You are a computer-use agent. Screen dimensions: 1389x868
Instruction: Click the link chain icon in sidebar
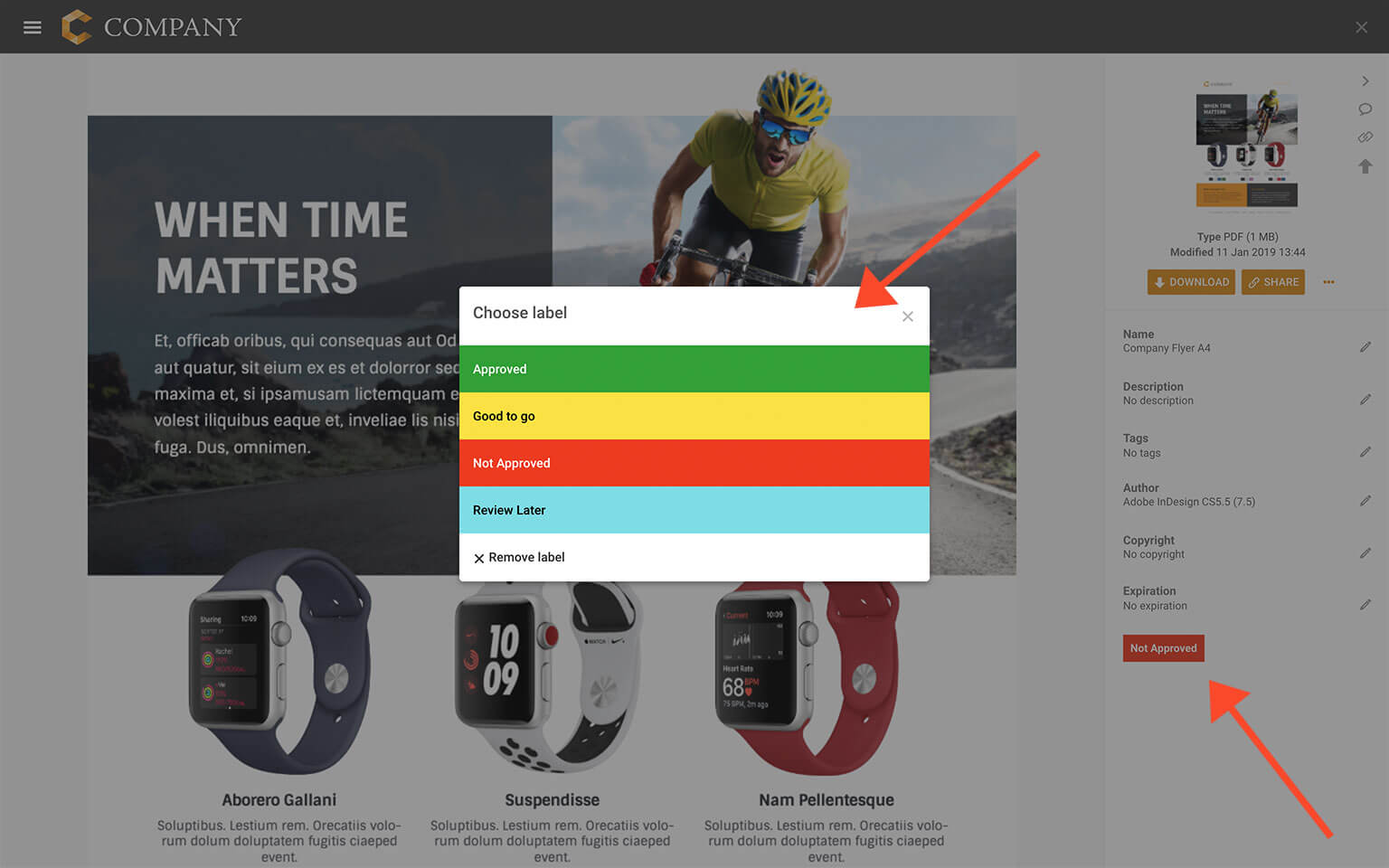[1365, 137]
